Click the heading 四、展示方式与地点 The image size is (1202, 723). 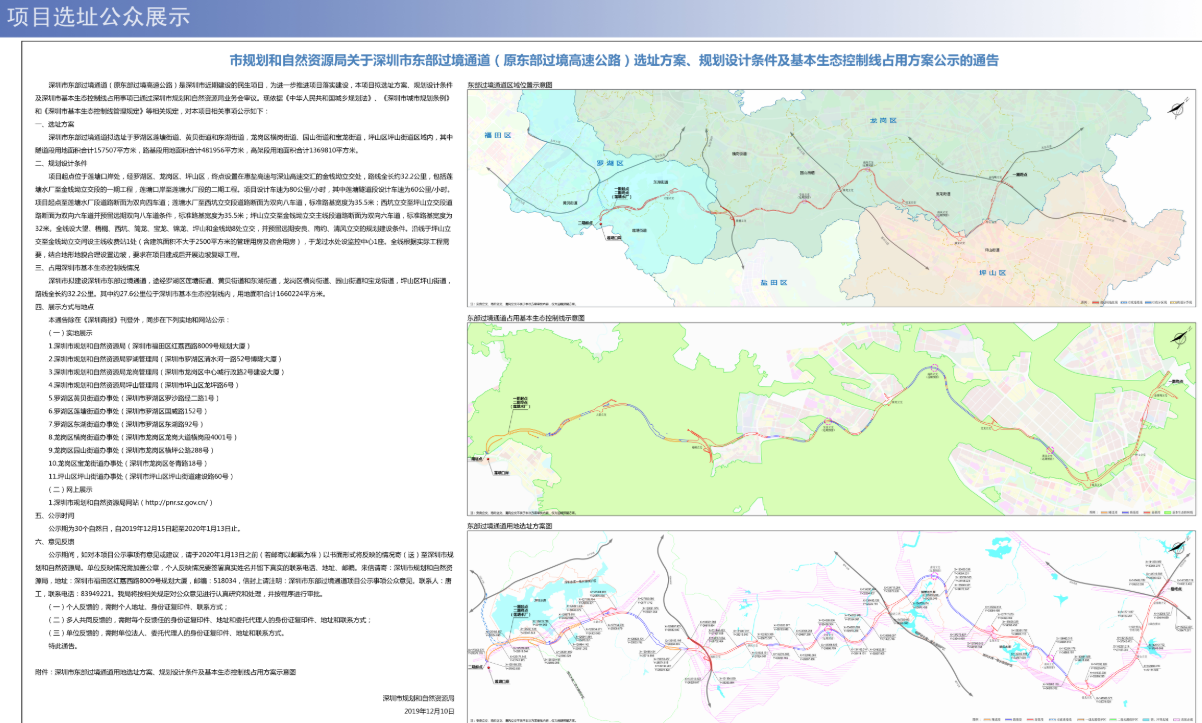point(65,307)
